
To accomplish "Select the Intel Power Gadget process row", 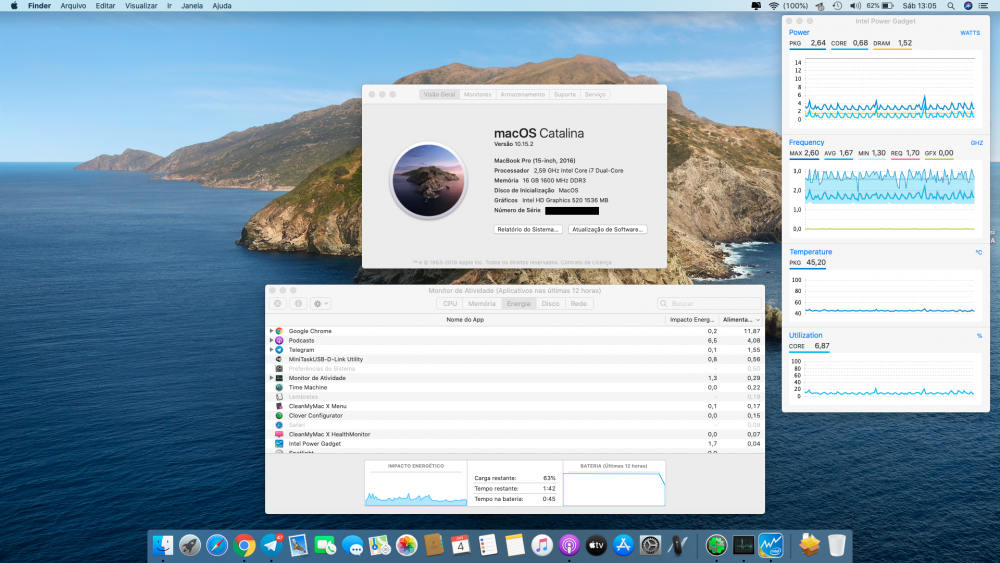I will [x=515, y=444].
